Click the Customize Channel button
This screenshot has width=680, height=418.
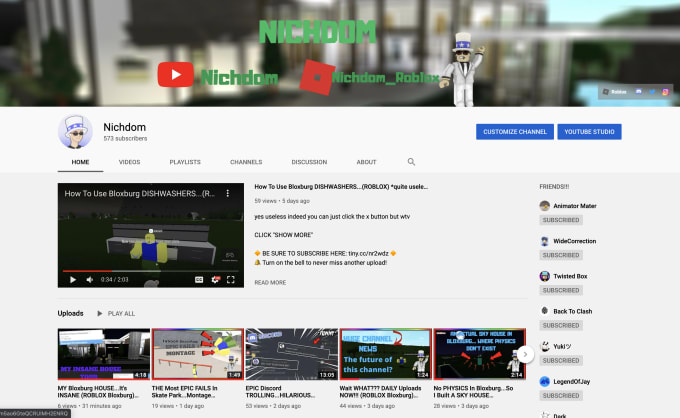click(515, 132)
